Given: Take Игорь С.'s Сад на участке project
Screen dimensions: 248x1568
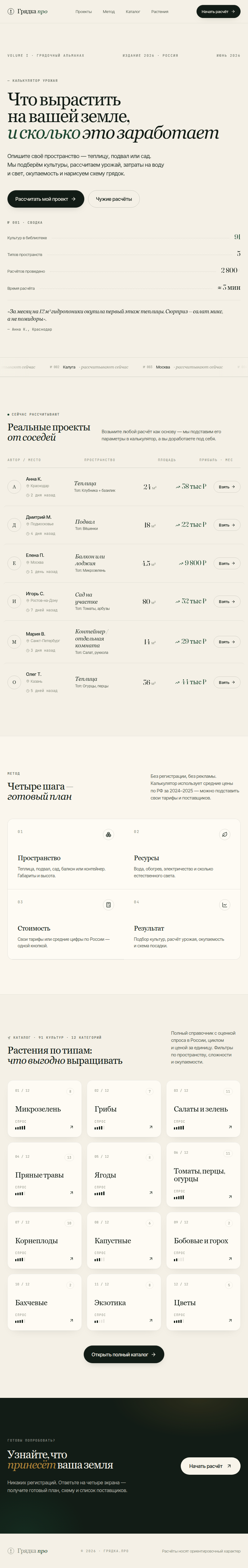Looking at the screenshot, I should pos(227,601).
